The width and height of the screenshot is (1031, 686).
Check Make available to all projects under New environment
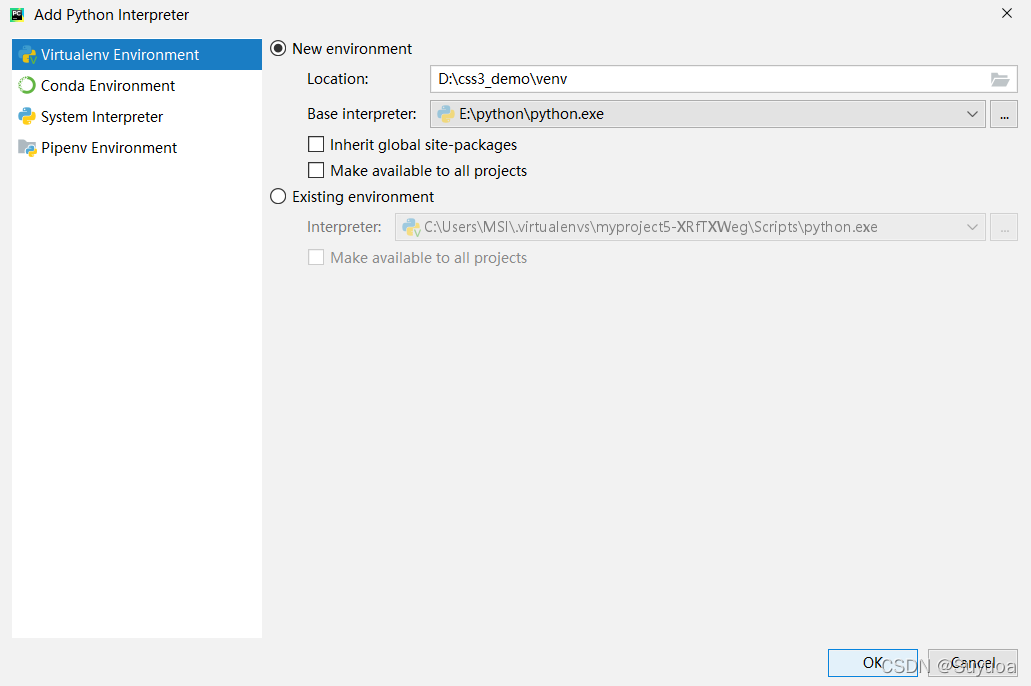316,171
